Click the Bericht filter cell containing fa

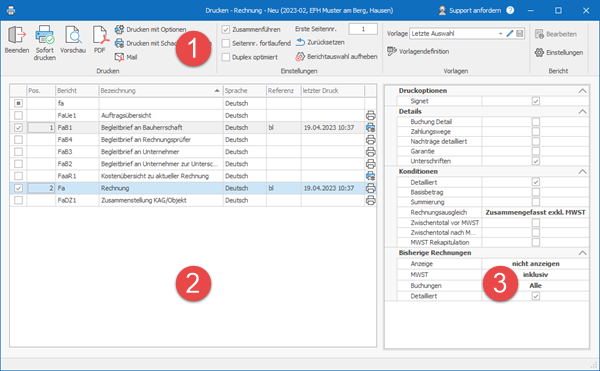pyautogui.click(x=77, y=103)
